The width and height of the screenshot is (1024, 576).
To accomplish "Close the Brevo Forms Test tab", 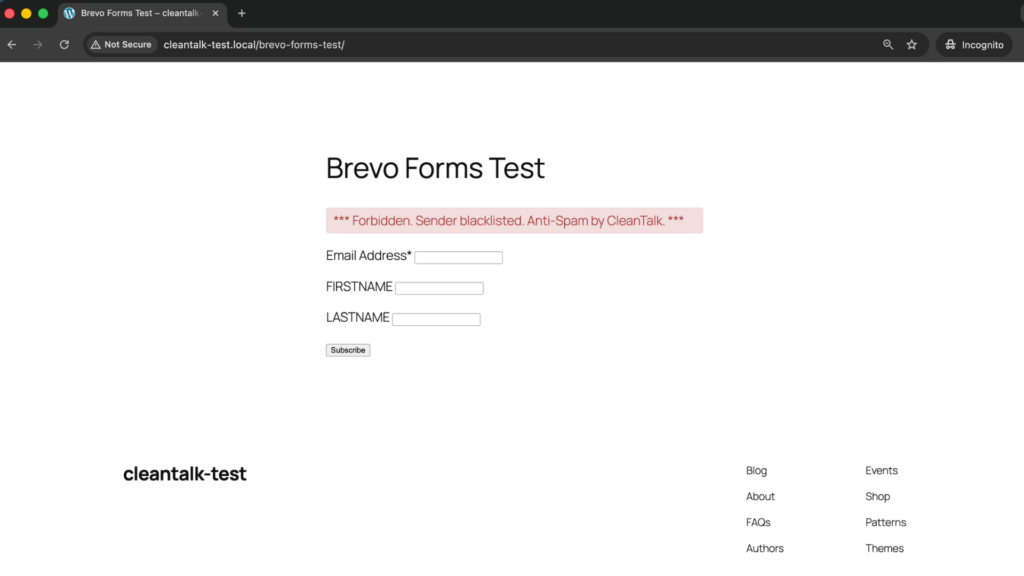I will click(x=216, y=13).
